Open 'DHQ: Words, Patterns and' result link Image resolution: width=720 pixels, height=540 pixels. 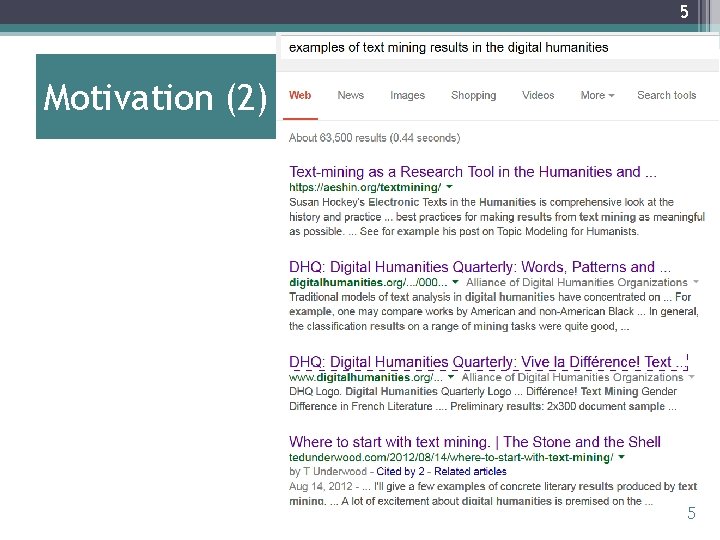[480, 267]
